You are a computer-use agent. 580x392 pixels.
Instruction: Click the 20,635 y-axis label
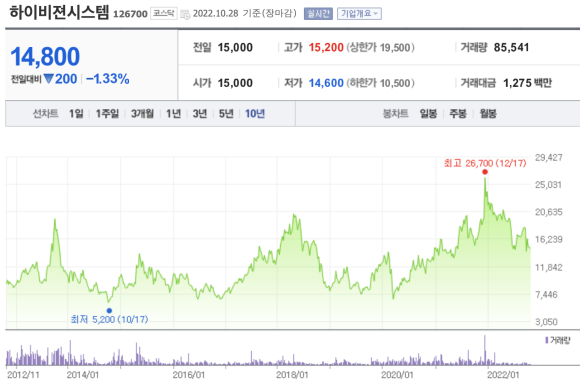(549, 212)
